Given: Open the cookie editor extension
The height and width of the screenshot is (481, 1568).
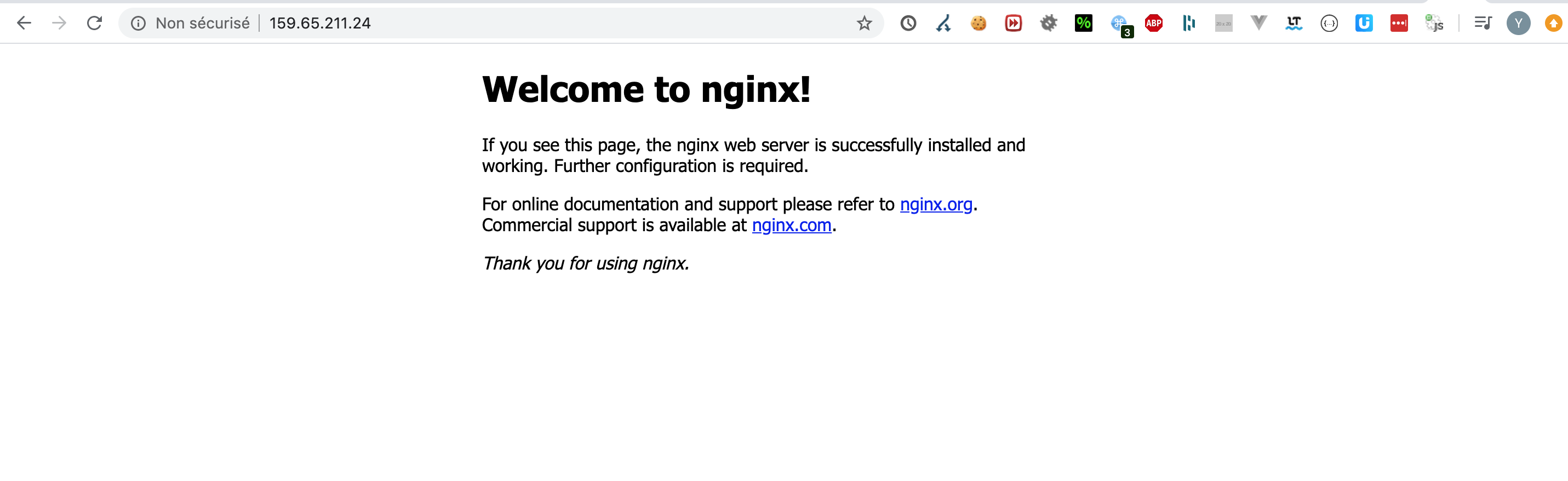Looking at the screenshot, I should pos(978,23).
